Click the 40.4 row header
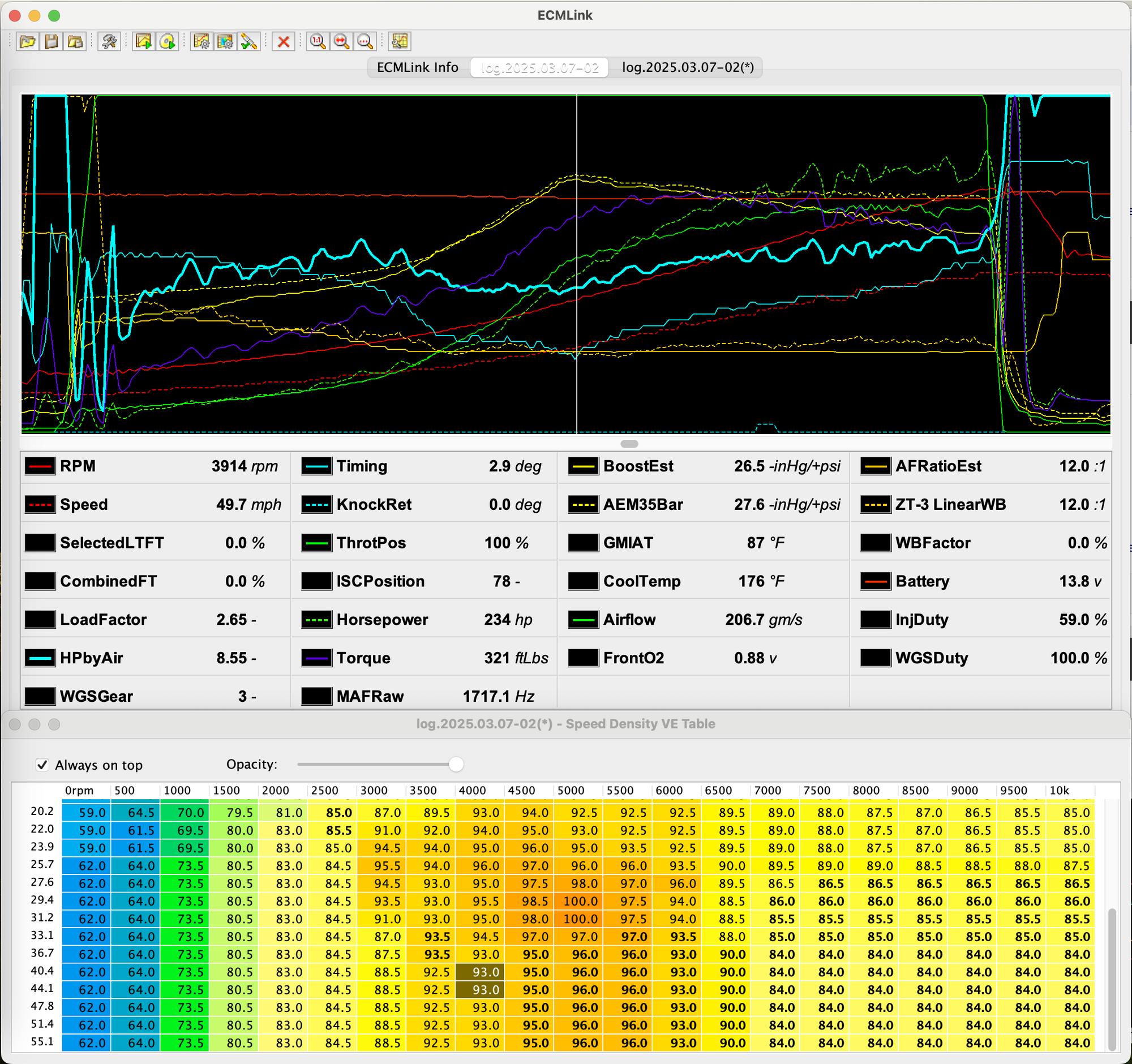Viewport: 1132px width, 1064px height. [x=42, y=971]
